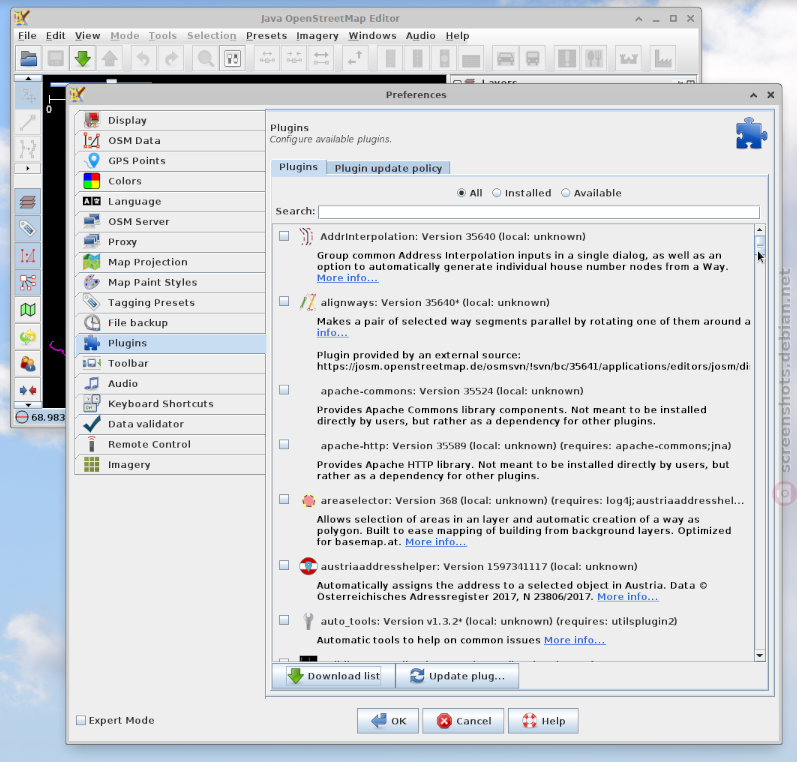Click the Search magnifier toolbar icon
Viewport: 797px width, 762px height.
point(205,58)
